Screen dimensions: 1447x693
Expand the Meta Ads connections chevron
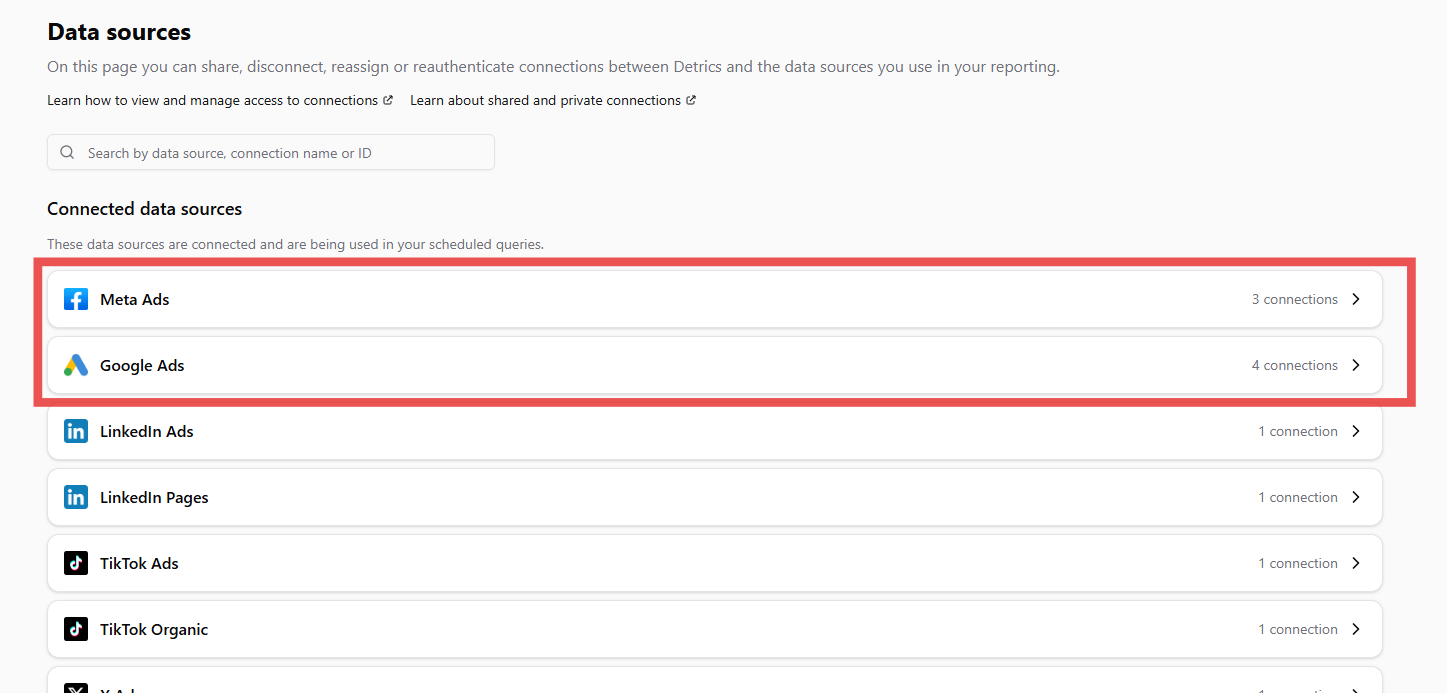pos(1356,298)
